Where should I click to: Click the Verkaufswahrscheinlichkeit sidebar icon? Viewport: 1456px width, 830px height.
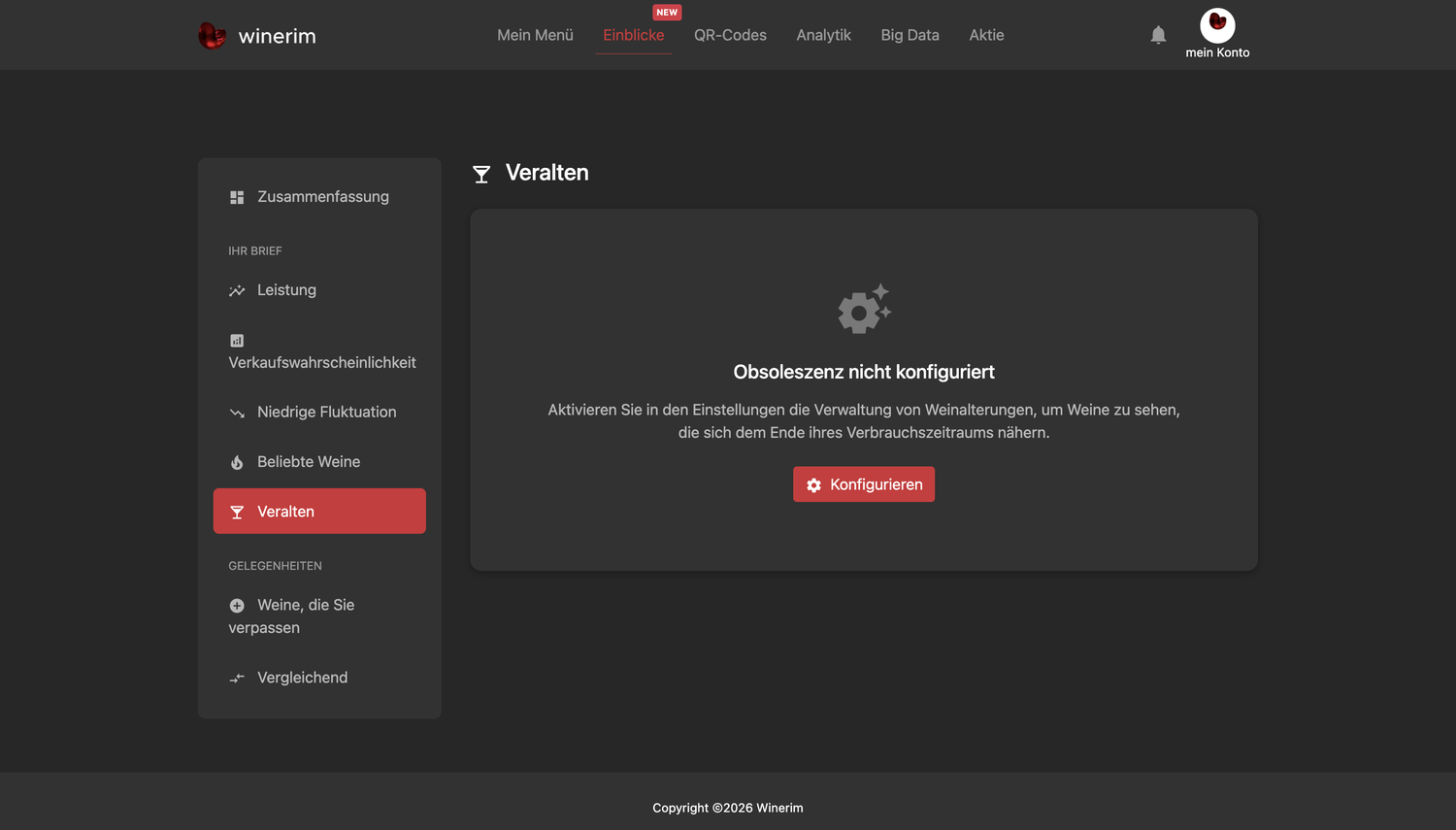click(x=237, y=341)
